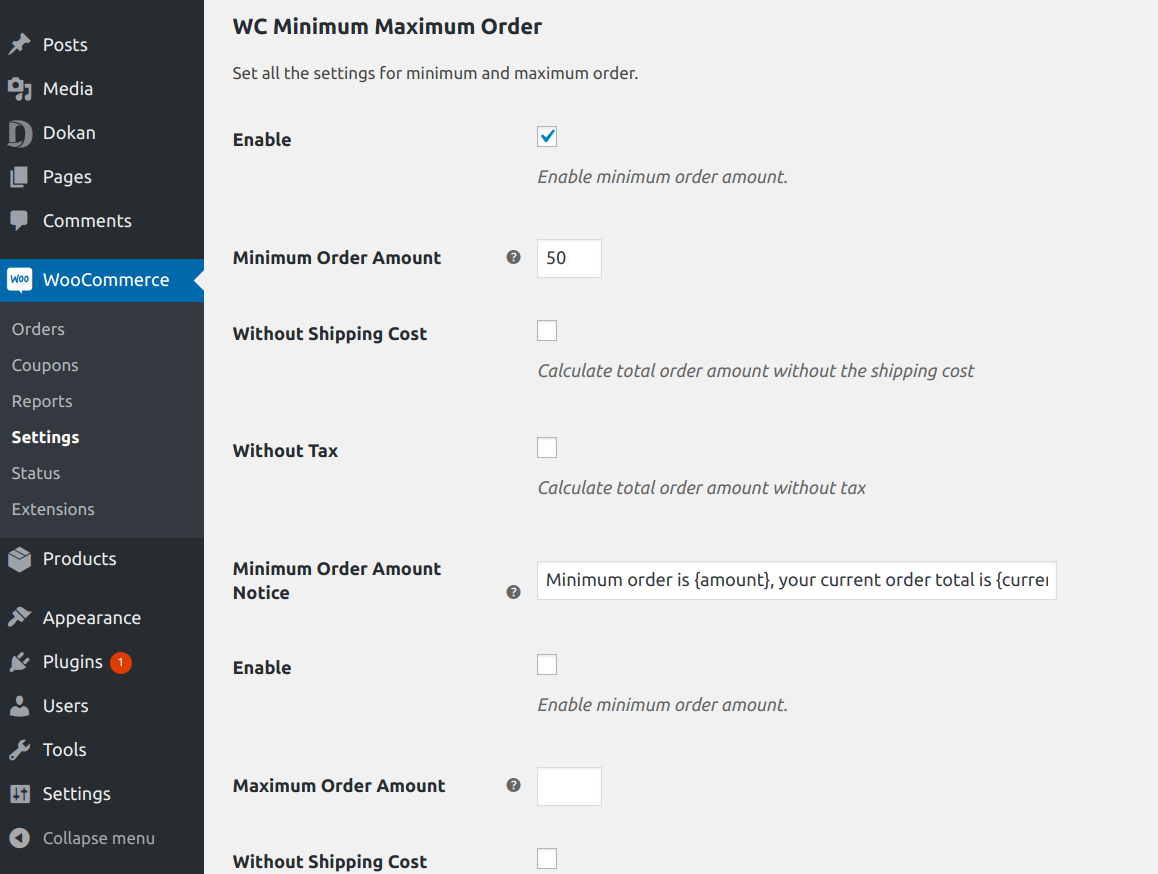
Task: Click 'Set all the settings for minimum and maximum order.'
Action: (x=436, y=73)
